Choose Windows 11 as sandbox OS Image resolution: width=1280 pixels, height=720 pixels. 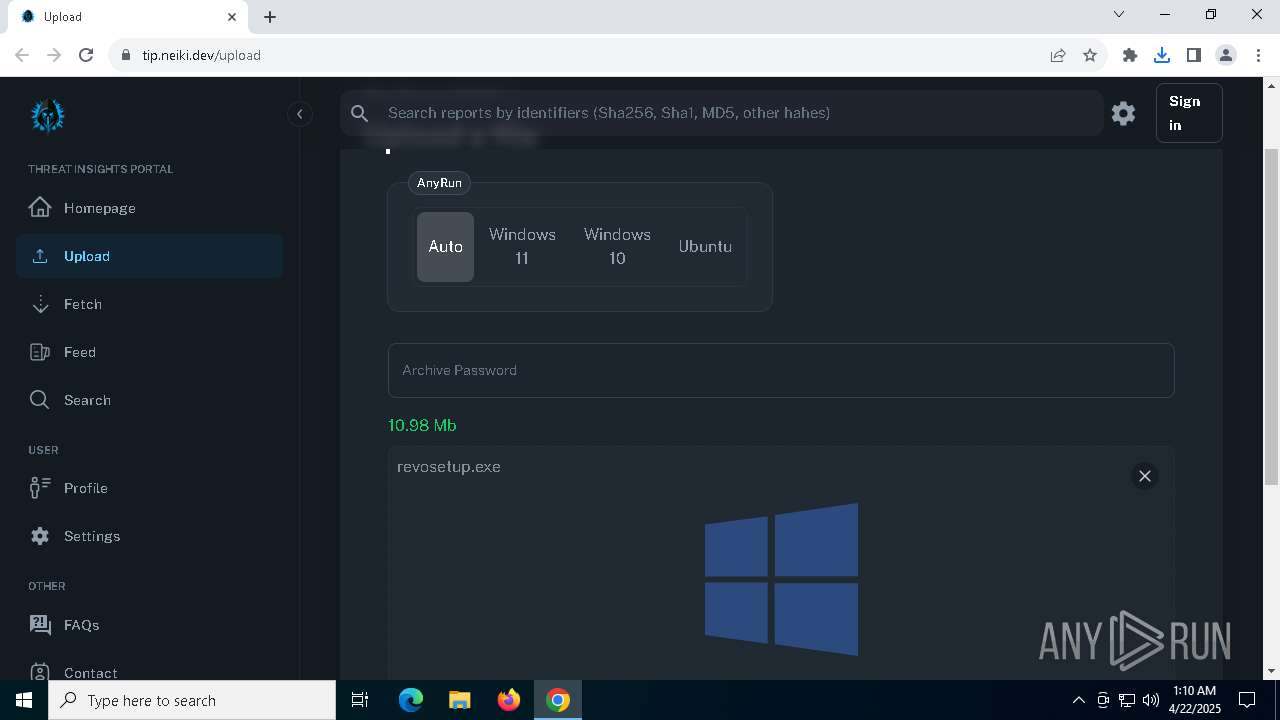coord(522,246)
